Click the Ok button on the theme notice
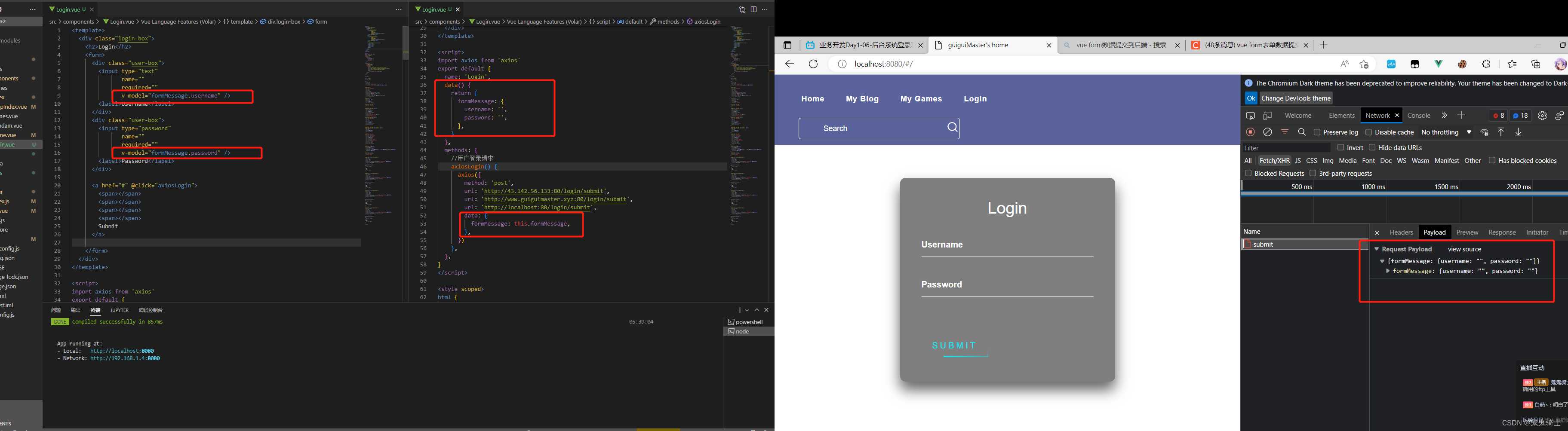 (1251, 98)
